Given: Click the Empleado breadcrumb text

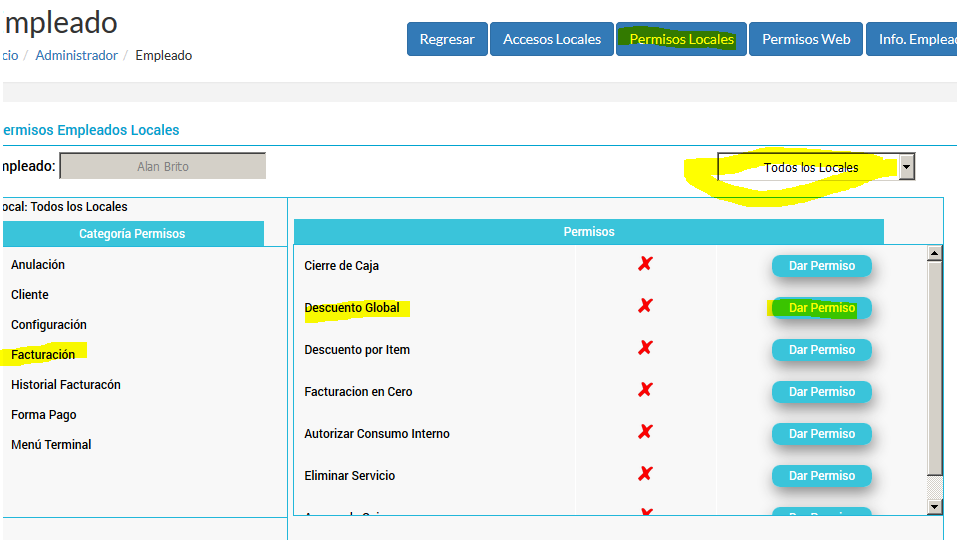Looking at the screenshot, I should (x=164, y=56).
